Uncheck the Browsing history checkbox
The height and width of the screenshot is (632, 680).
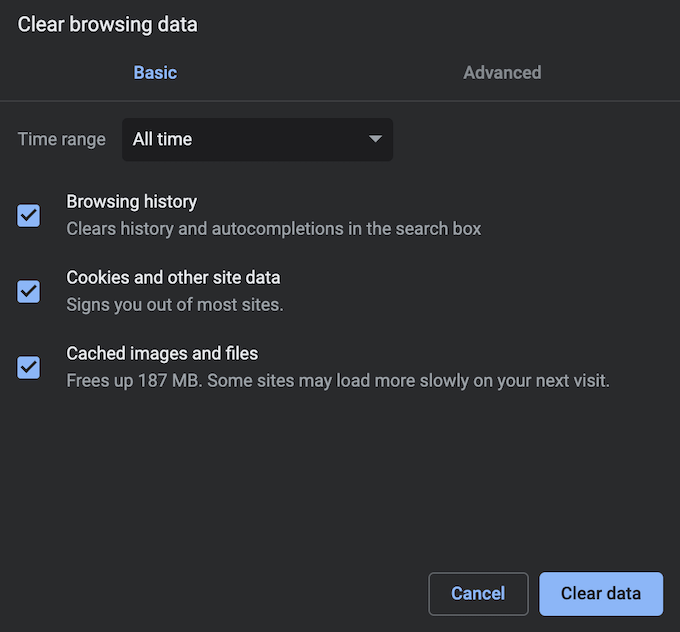pyautogui.click(x=29, y=215)
